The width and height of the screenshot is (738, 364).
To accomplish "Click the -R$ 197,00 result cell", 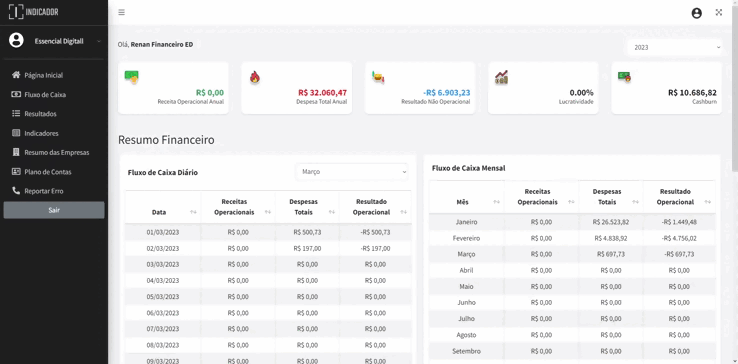I will [x=375, y=248].
